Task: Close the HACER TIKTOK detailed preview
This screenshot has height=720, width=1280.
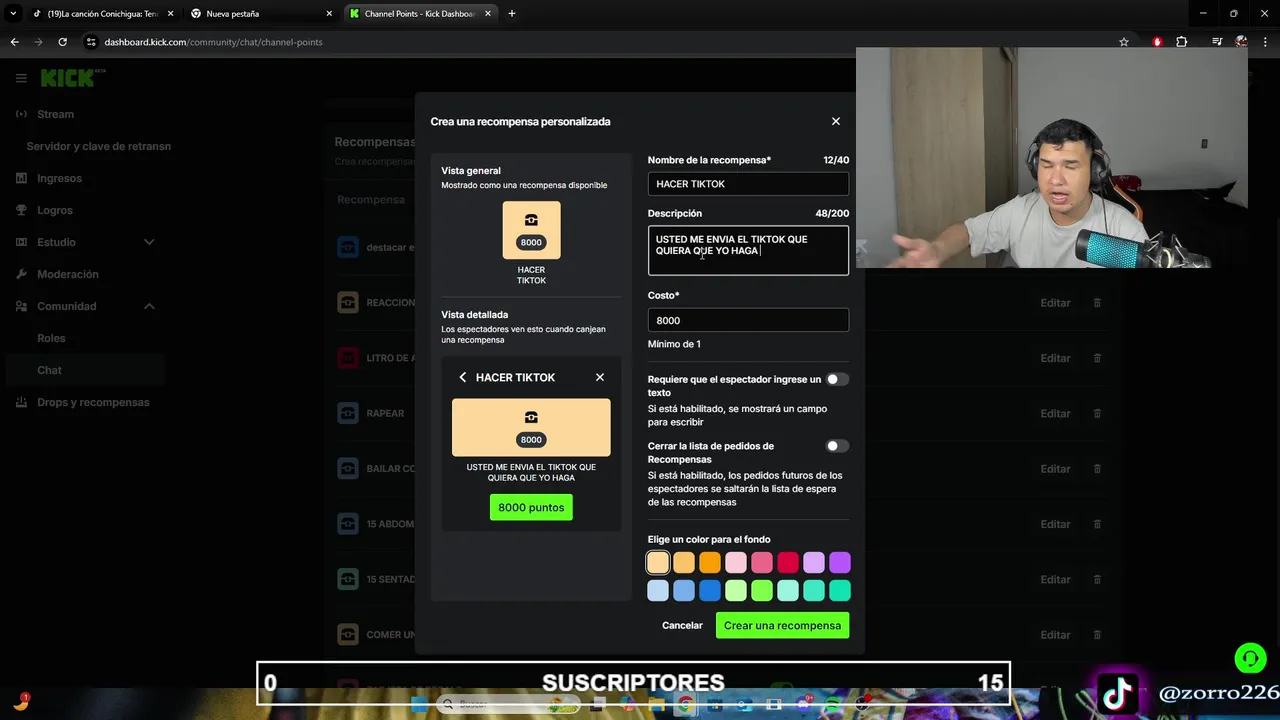Action: point(600,377)
